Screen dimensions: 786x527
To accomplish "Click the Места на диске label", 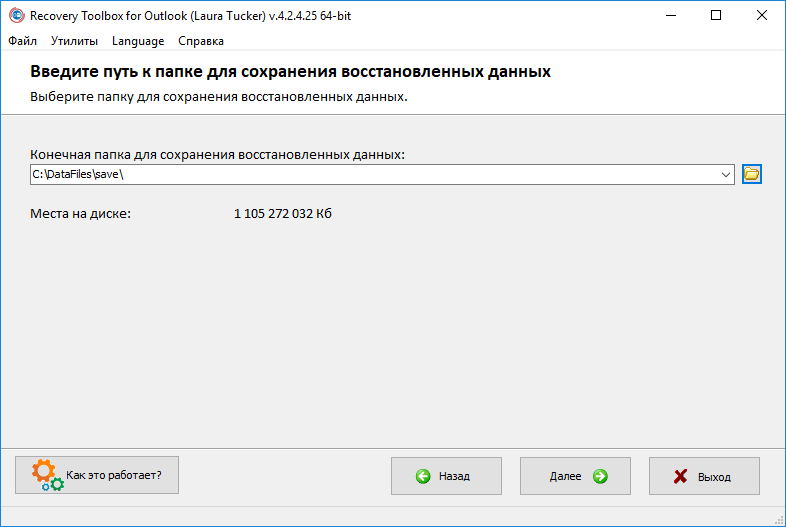I will coord(80,214).
